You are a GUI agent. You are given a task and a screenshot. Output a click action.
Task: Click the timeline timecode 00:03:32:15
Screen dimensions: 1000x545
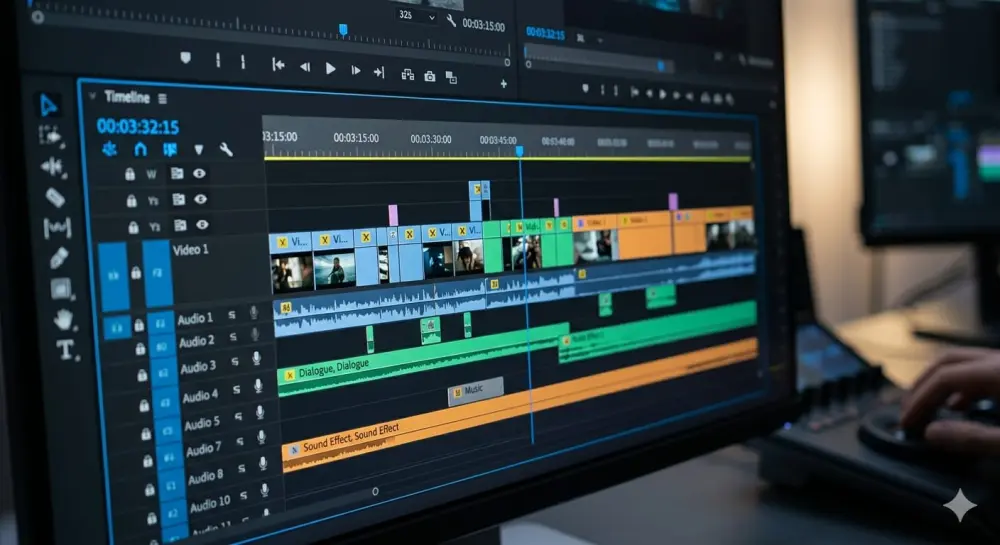(x=138, y=127)
